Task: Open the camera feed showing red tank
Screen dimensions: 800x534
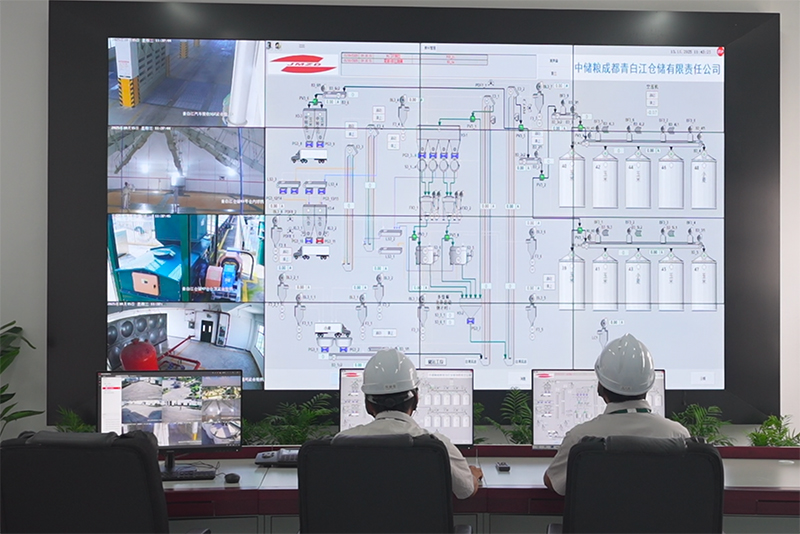Action: pos(185,342)
